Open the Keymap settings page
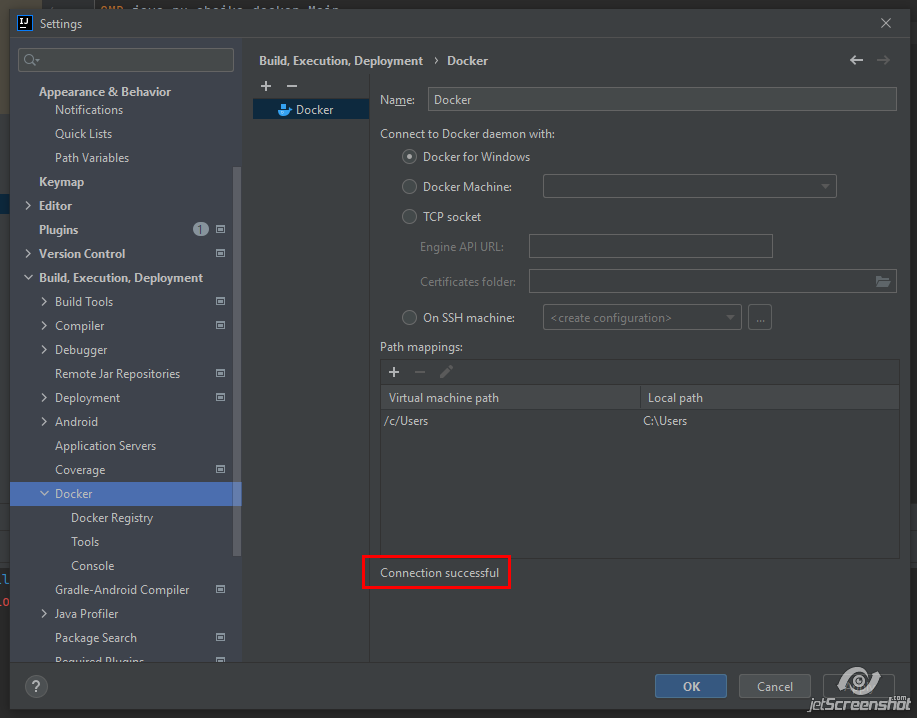This screenshot has height=718, width=917. click(x=61, y=182)
